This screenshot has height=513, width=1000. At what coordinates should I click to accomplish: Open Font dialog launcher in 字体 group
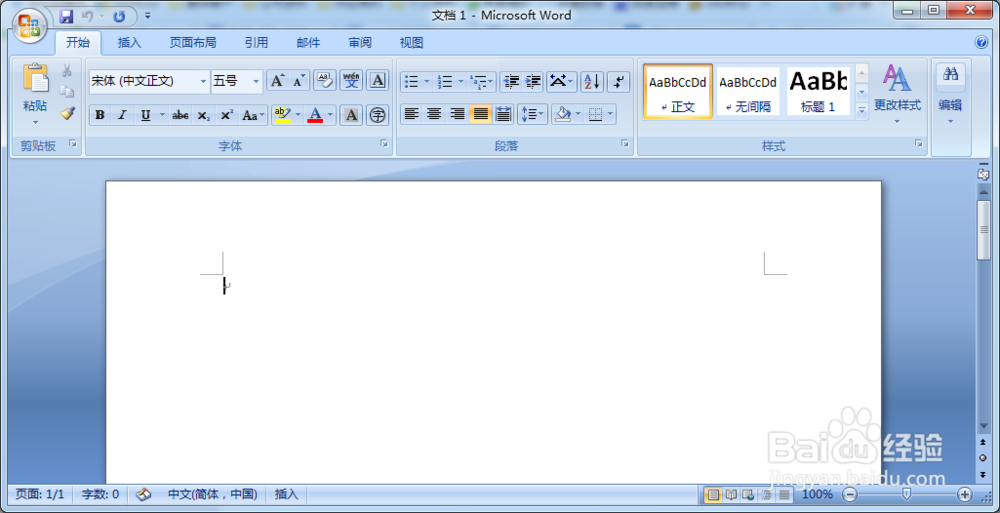pyautogui.click(x=384, y=144)
